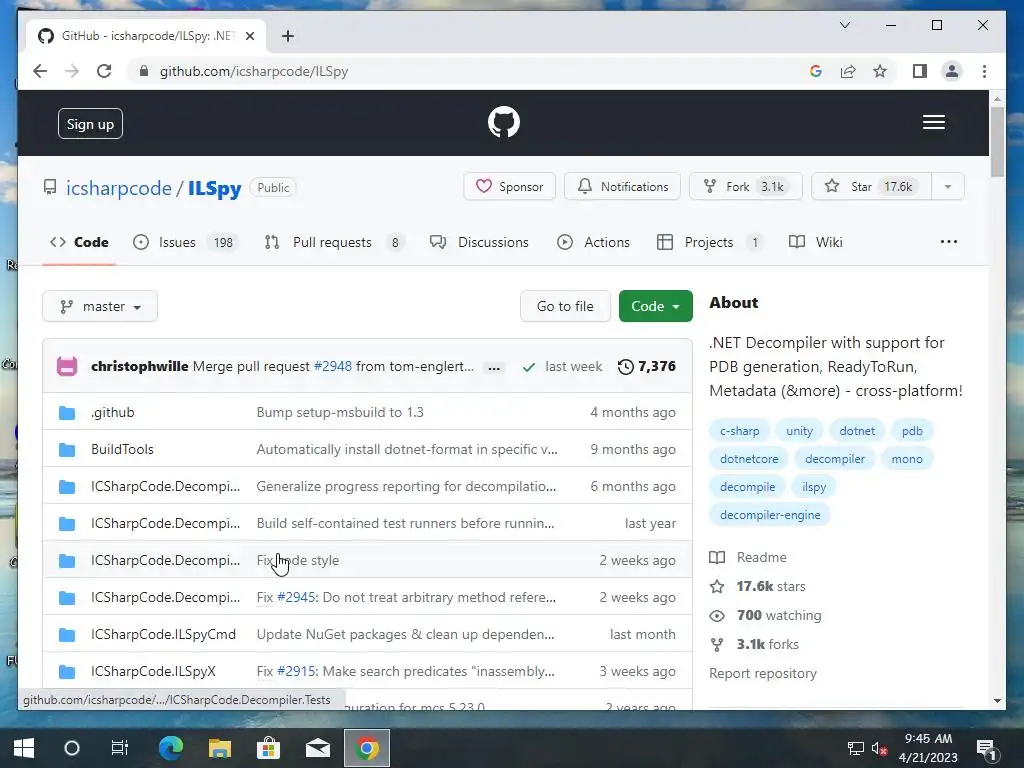Image resolution: width=1024 pixels, height=768 pixels.
Task: Open Mail app from taskbar
Action: coord(318,748)
